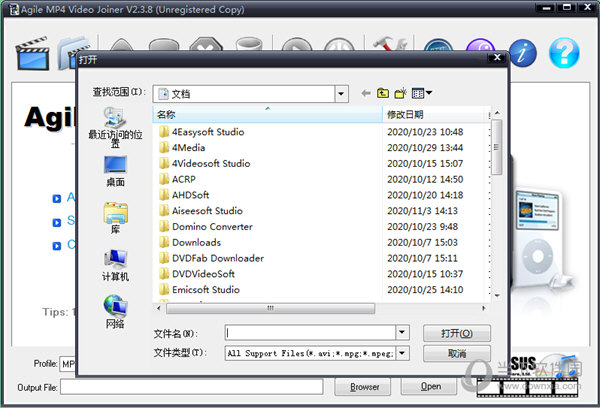Click date 2020/11/3 14:13
Viewport: 600px width, 408px height.
422,211
